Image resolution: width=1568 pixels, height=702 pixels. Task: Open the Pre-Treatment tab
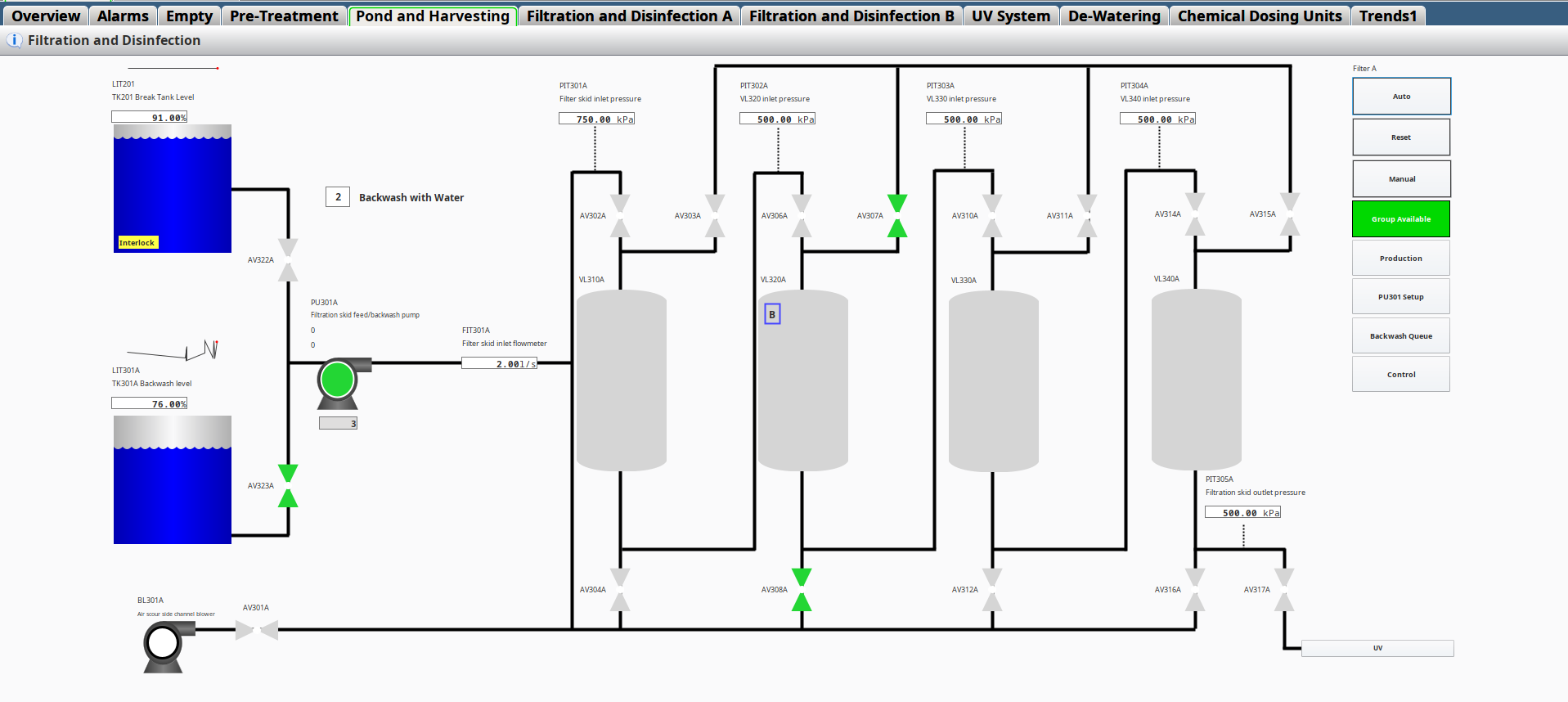(x=284, y=16)
